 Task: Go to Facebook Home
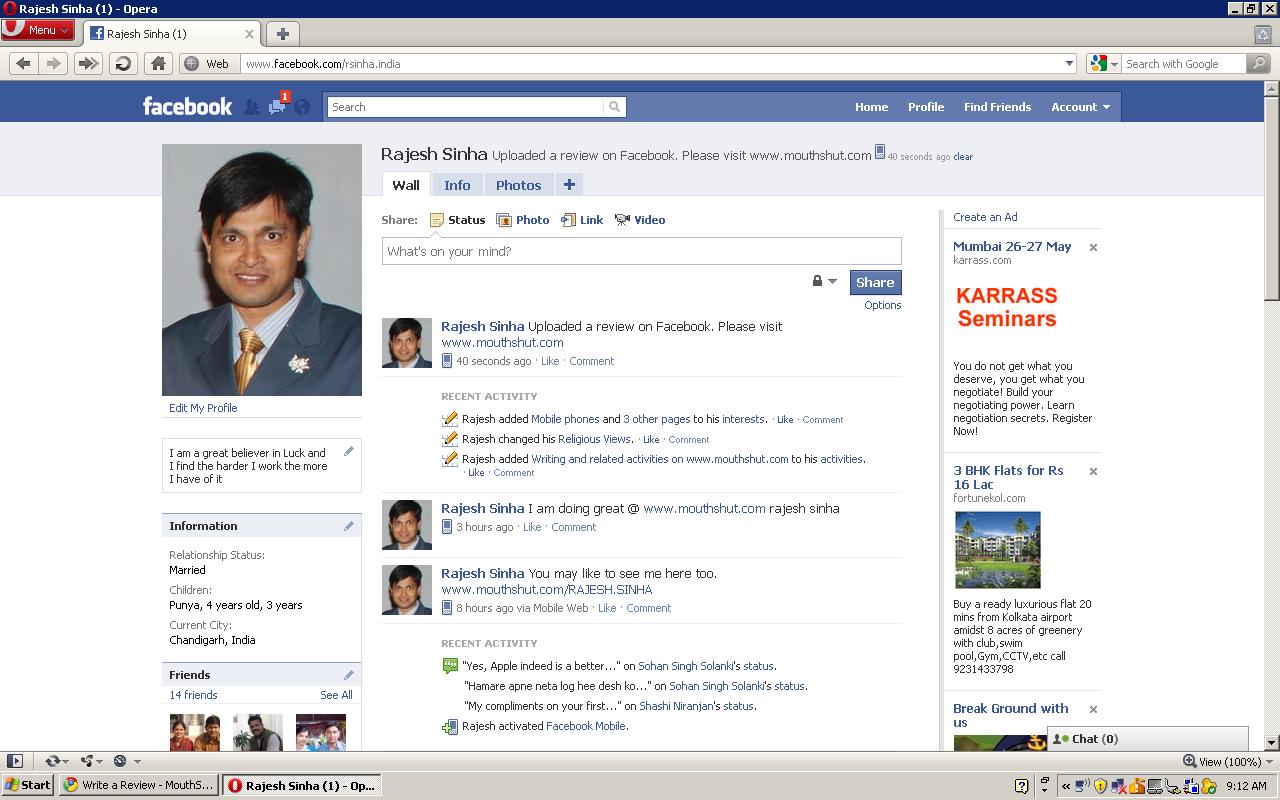click(x=871, y=107)
